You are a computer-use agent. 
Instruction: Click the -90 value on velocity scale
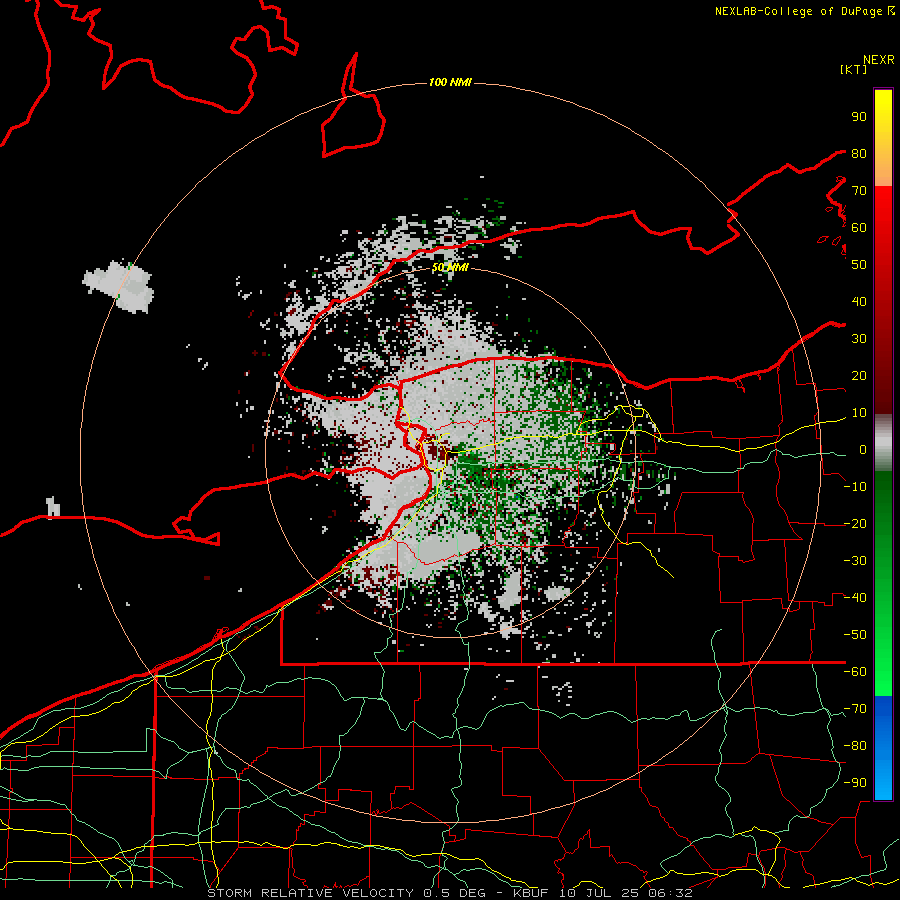pos(855,783)
